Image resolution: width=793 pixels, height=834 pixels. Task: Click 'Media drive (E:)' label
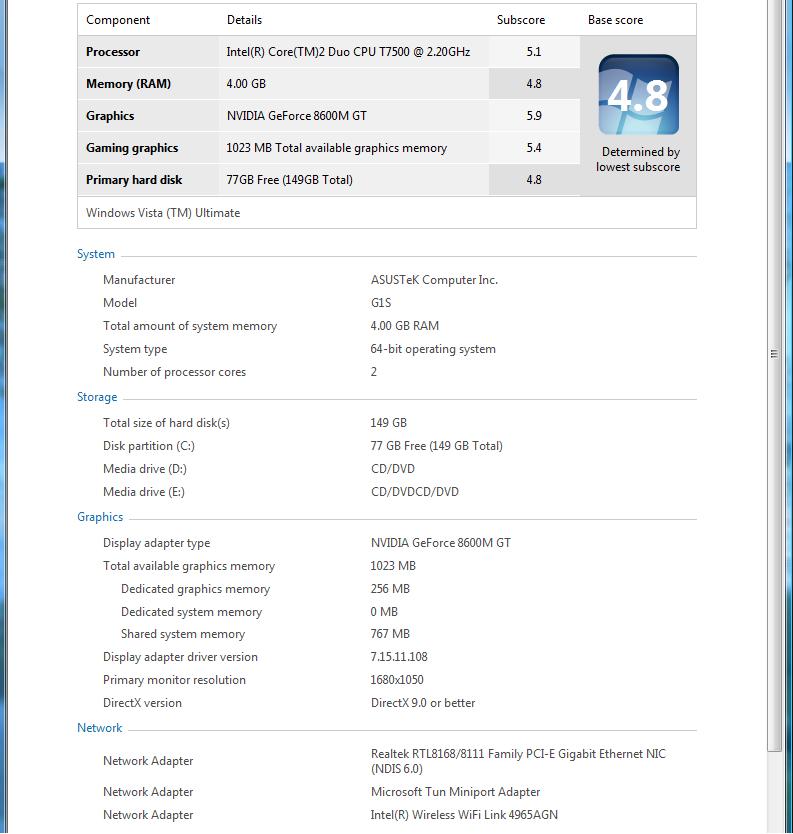point(144,491)
